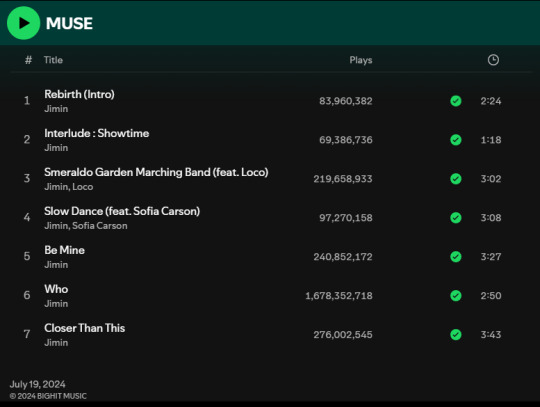The height and width of the screenshot is (407, 540).
Task: Open the song Rebirth (Intro)
Action: point(79,94)
